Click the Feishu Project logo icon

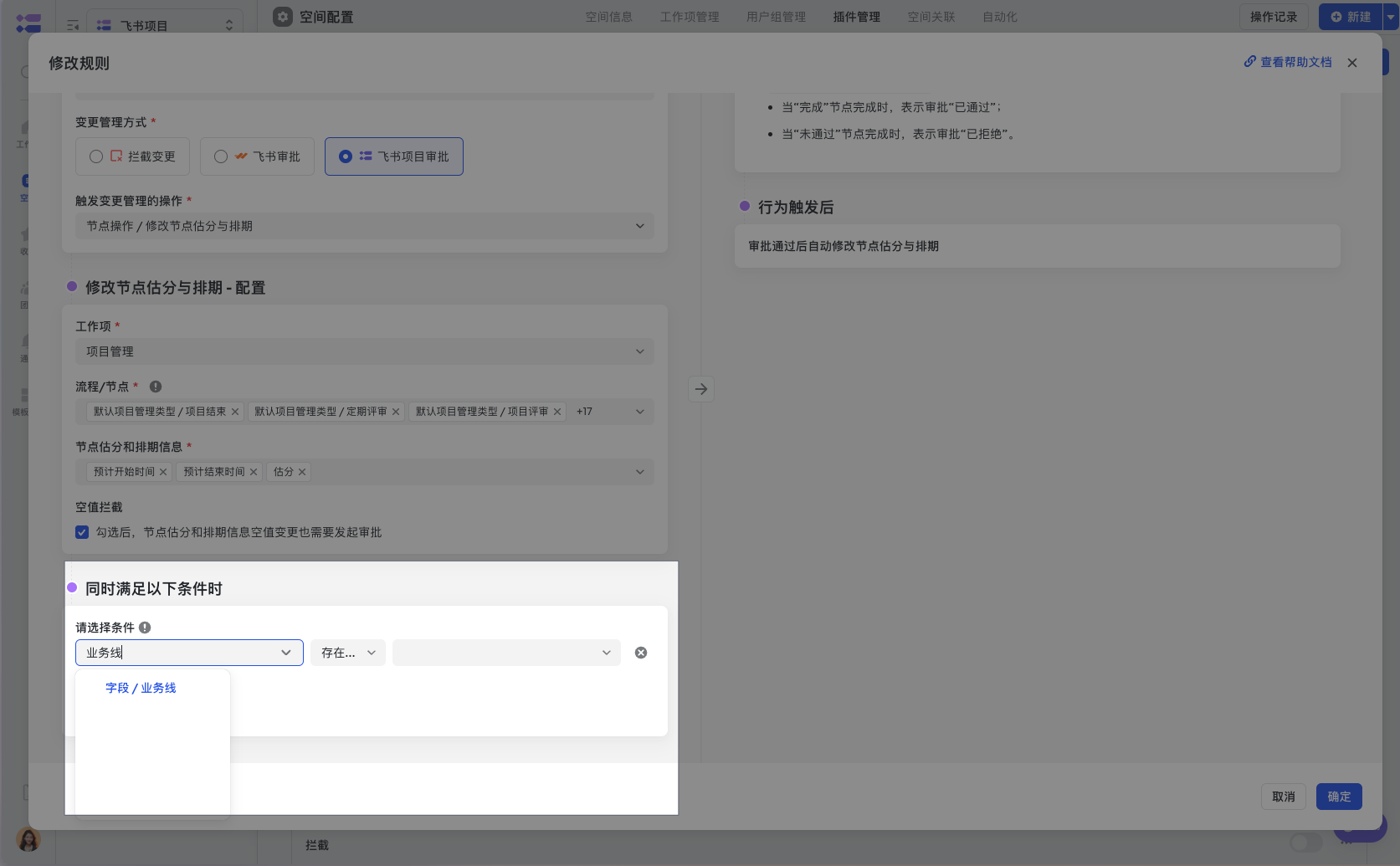pos(28,23)
